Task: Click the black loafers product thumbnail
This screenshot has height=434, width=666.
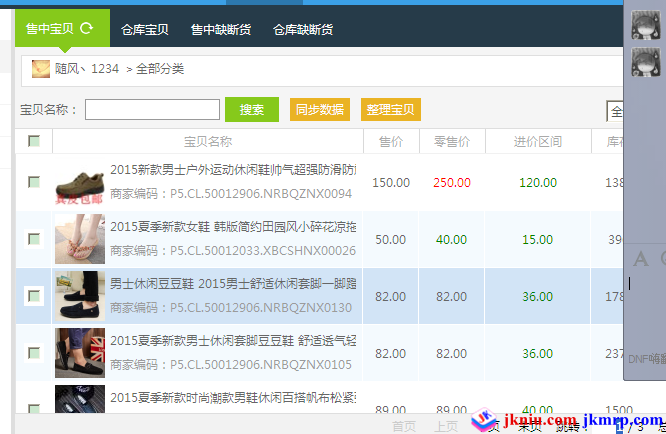Action: [x=79, y=296]
